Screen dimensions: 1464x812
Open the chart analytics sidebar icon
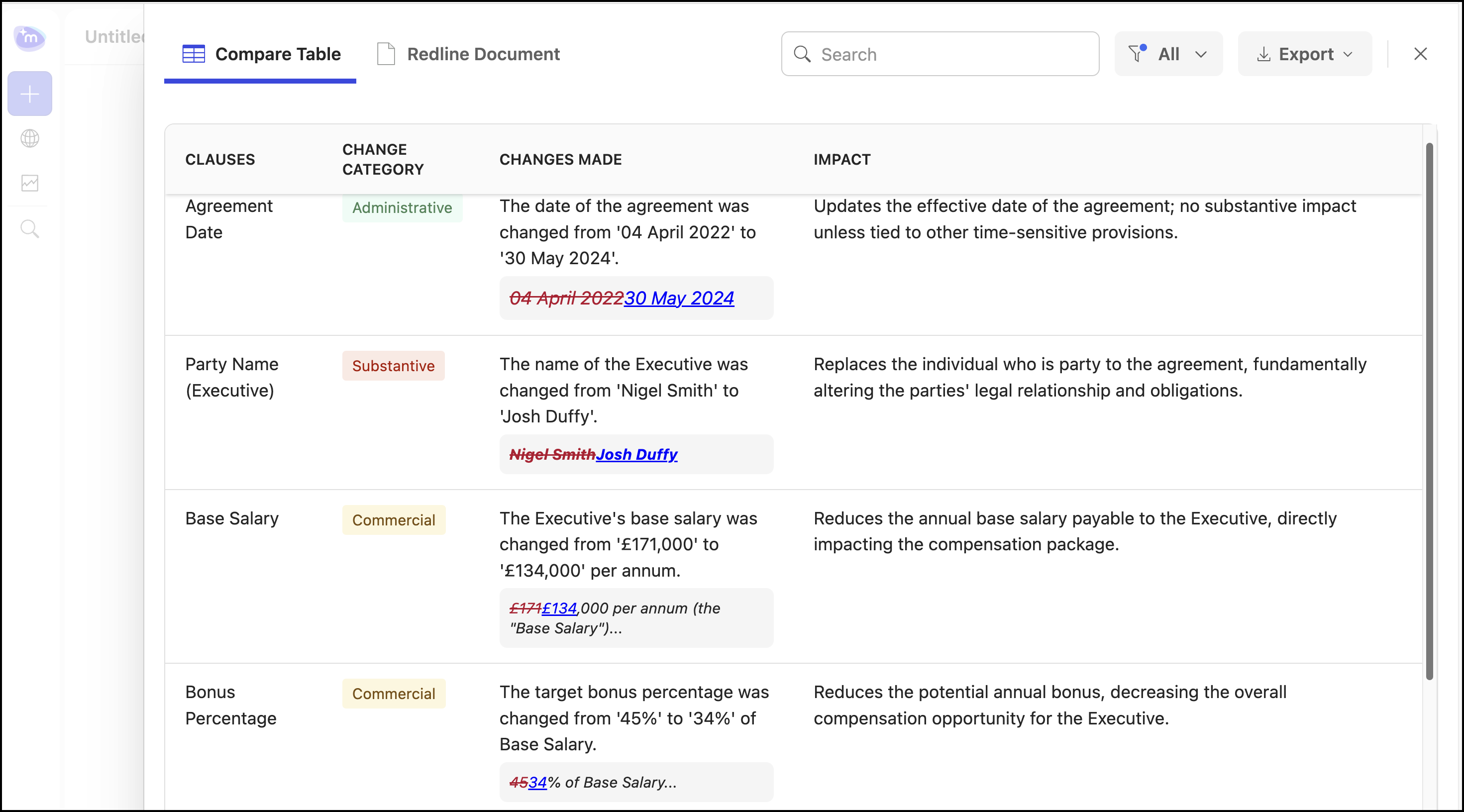tap(29, 183)
